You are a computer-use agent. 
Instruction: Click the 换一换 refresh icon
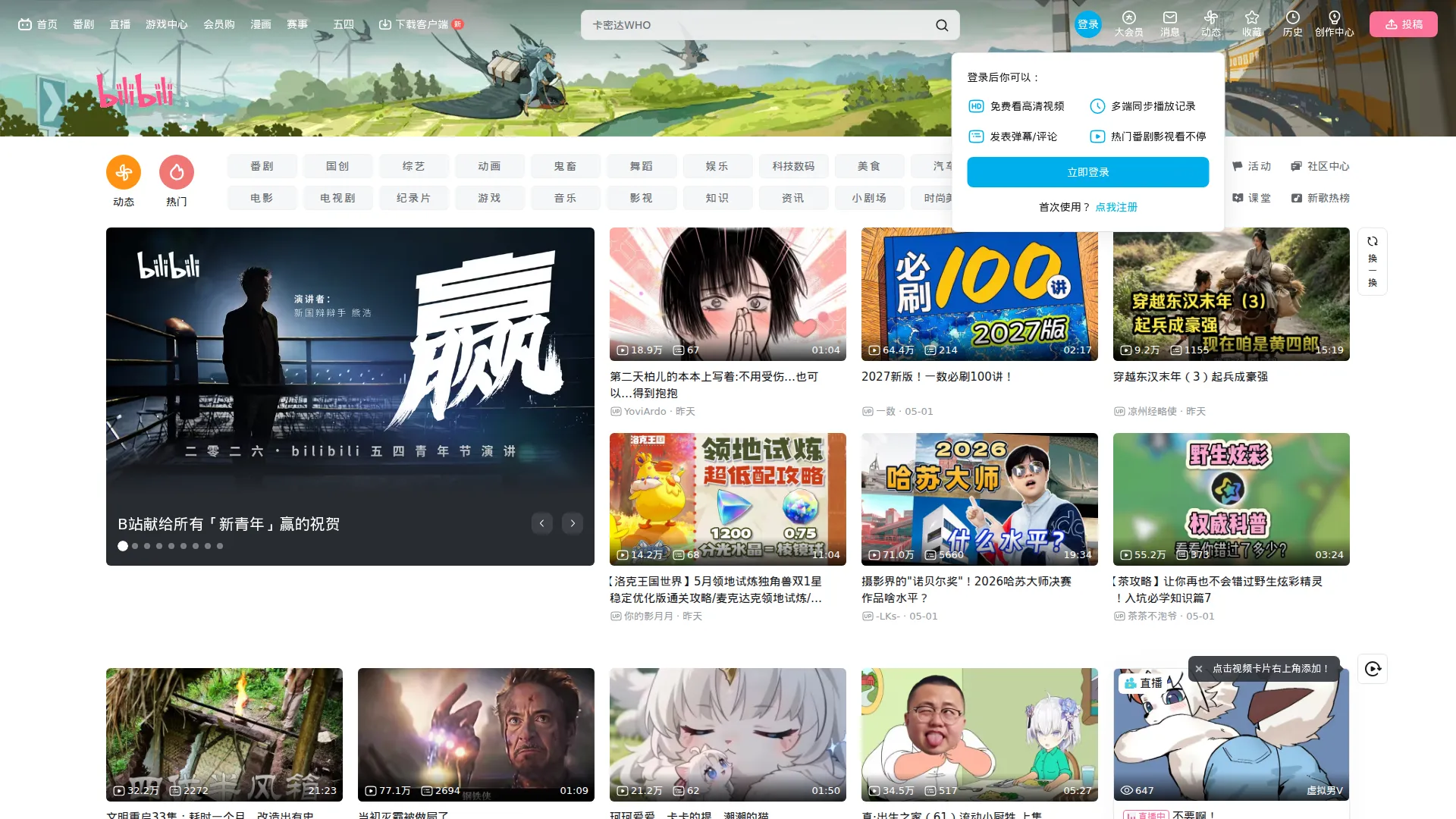click(x=1372, y=241)
